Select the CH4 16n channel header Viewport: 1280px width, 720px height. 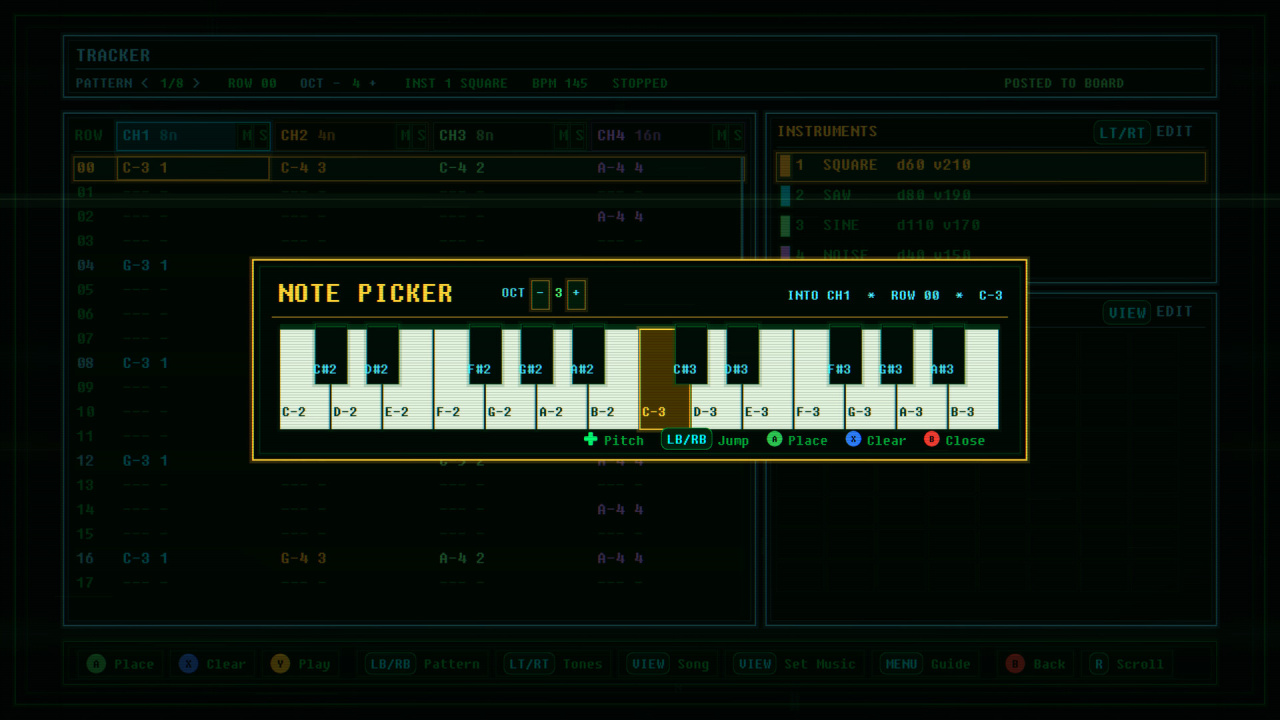coord(669,136)
